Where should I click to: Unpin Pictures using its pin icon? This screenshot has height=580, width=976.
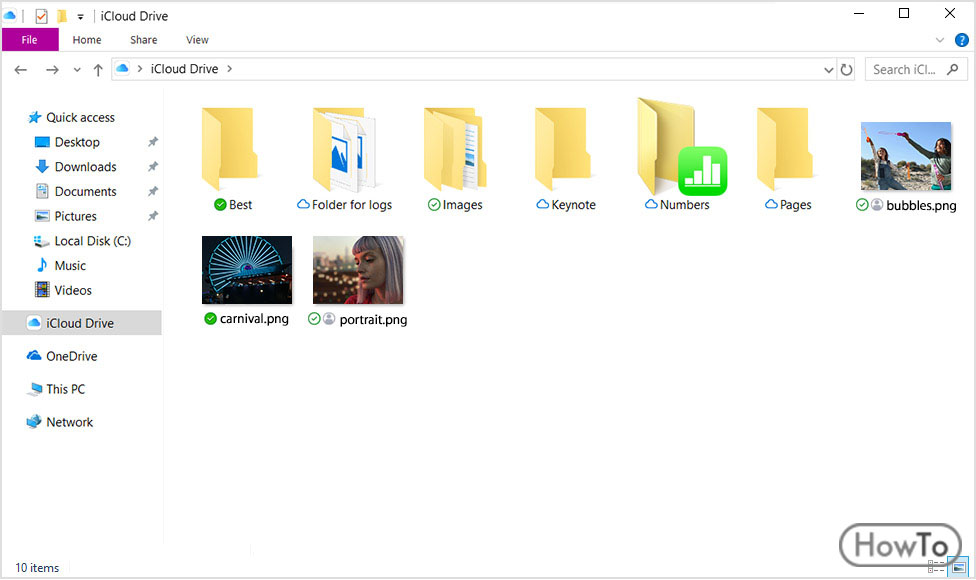[x=152, y=217]
